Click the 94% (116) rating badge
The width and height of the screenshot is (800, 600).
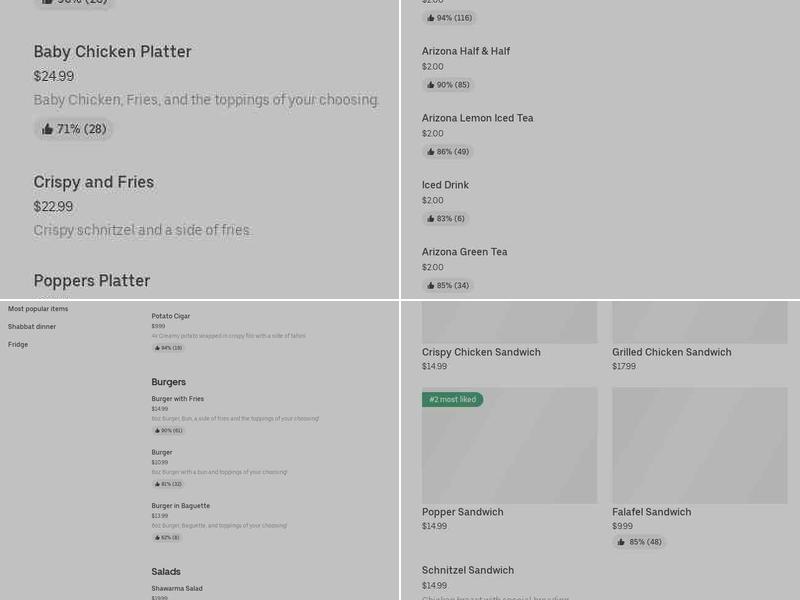[x=449, y=18]
